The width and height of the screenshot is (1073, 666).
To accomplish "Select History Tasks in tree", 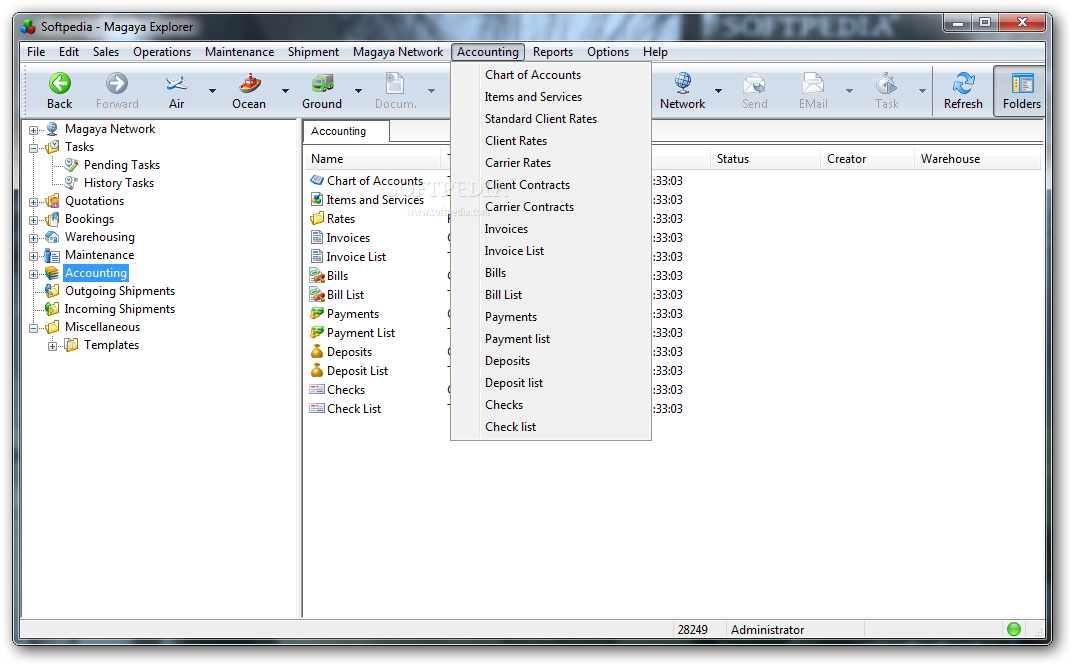I will 119,183.
